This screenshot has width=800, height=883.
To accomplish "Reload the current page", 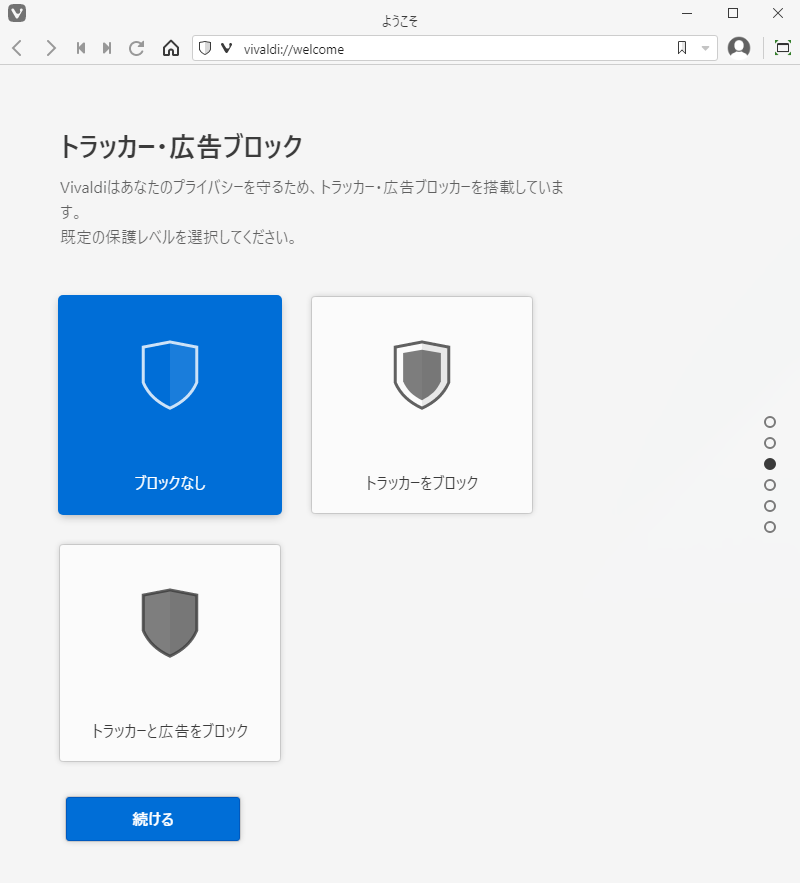I will point(136,48).
